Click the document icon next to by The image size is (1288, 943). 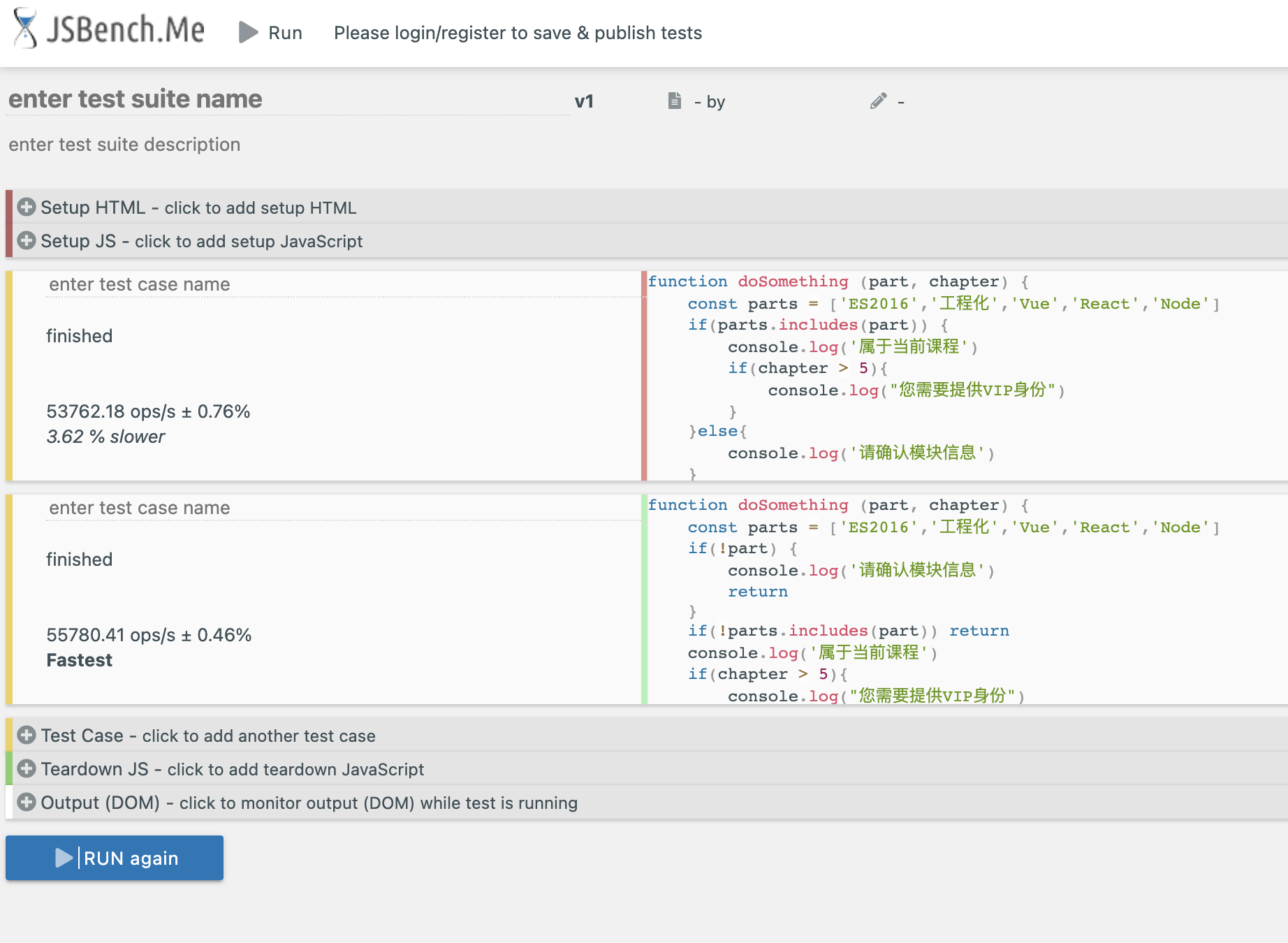coord(674,101)
